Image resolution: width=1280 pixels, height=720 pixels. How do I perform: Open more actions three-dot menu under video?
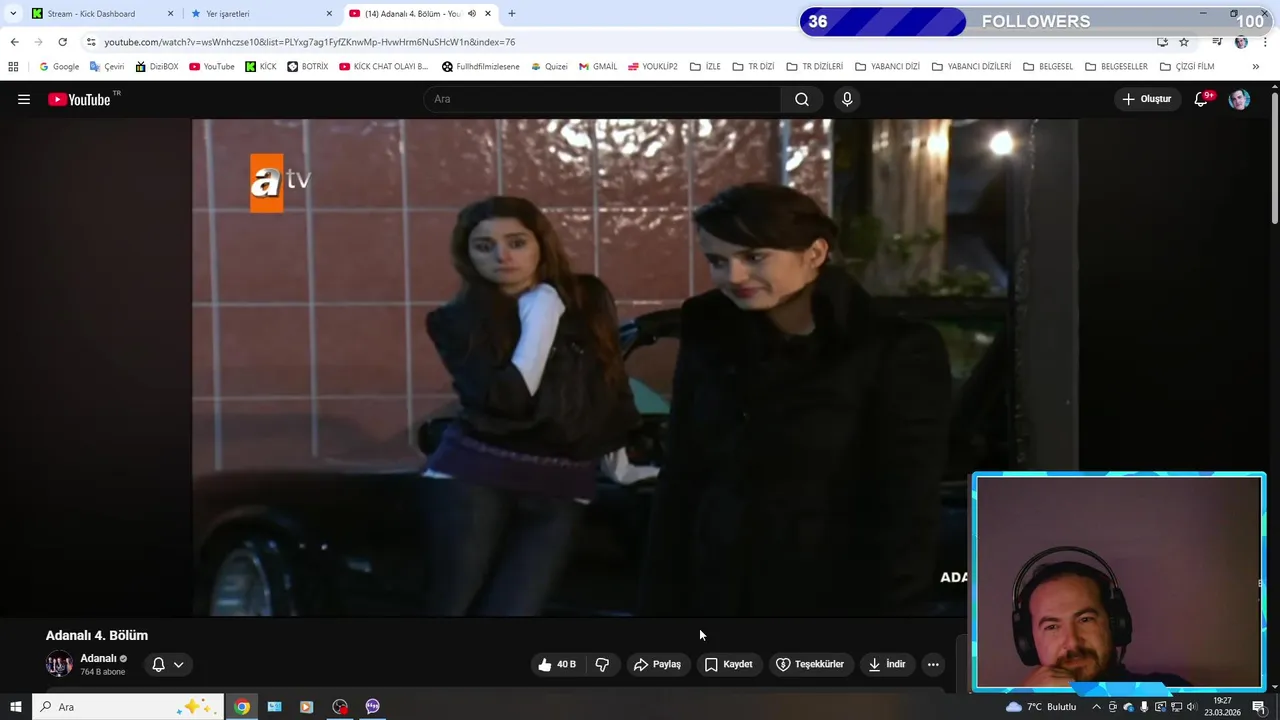point(933,664)
